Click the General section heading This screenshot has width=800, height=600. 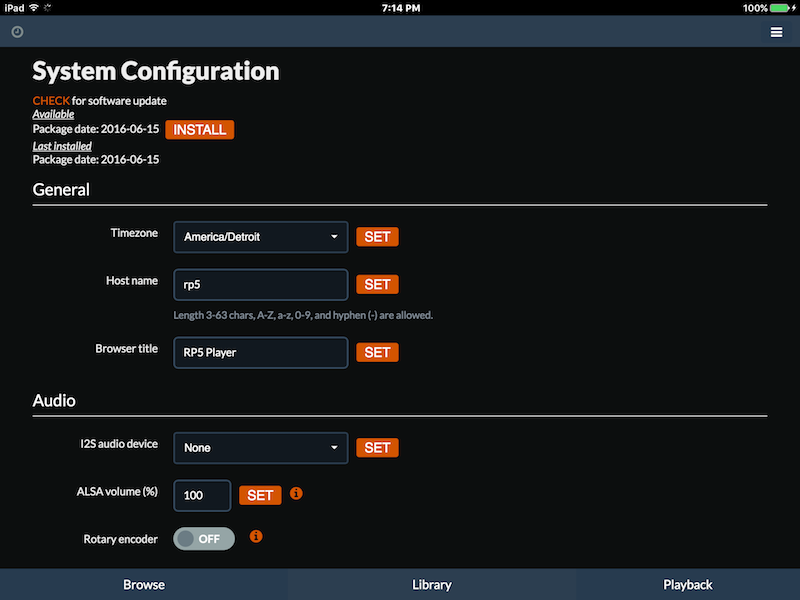tap(61, 190)
